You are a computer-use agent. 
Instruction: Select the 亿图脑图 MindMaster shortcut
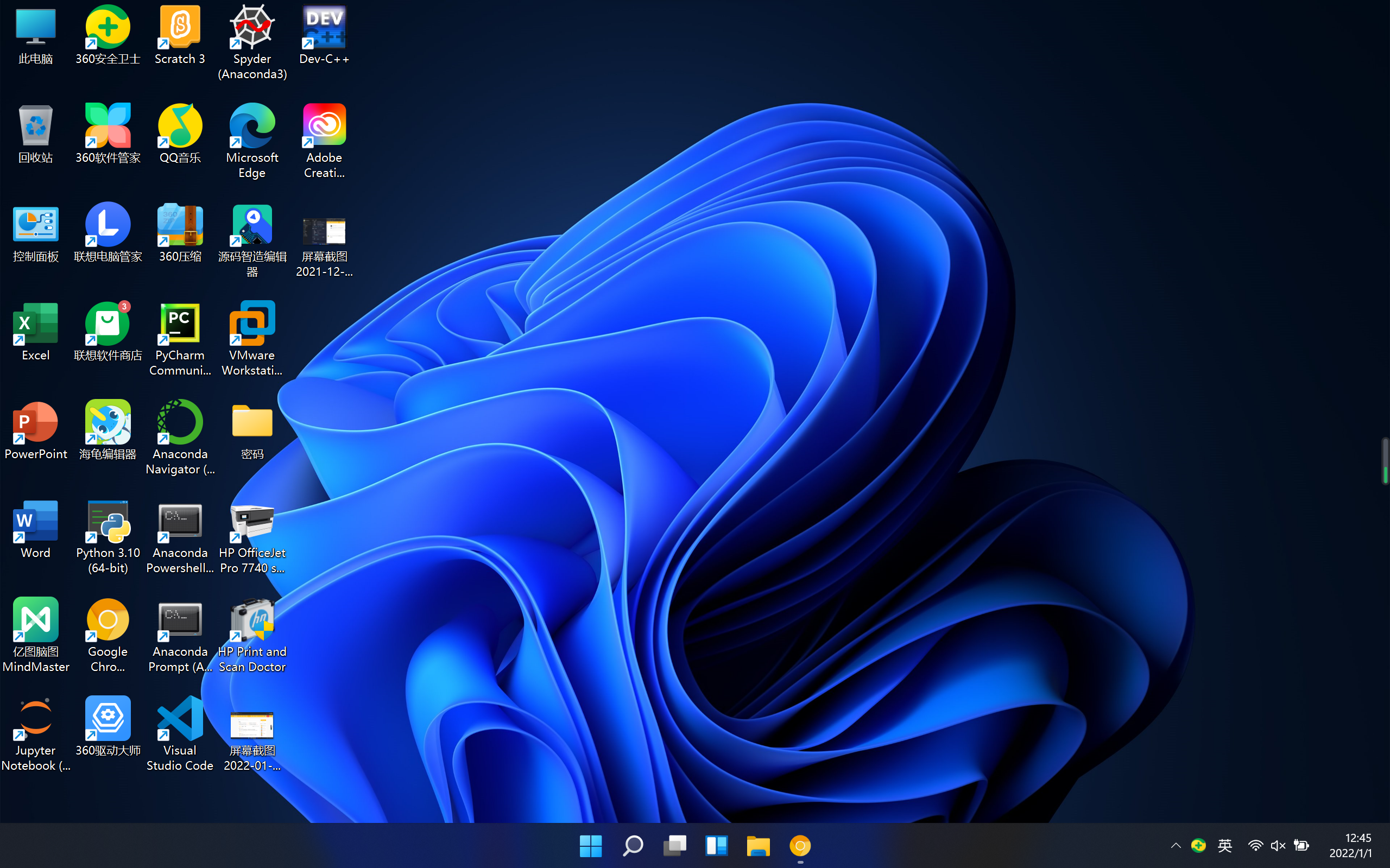(x=36, y=636)
